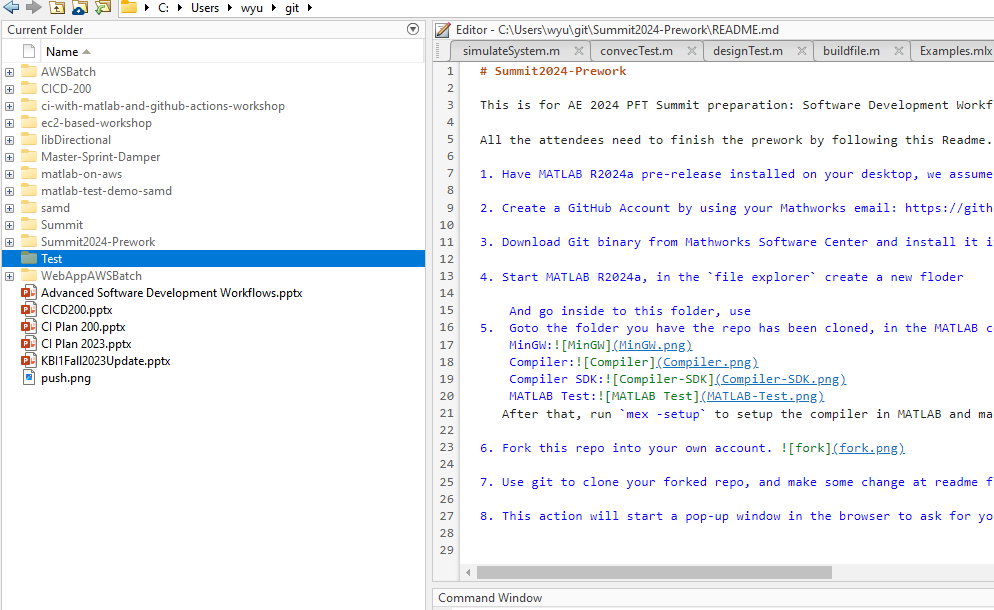The height and width of the screenshot is (610, 994).
Task: Expand the ci-with-matlab-and-github-actions-workshop folder
Action: 10,107
